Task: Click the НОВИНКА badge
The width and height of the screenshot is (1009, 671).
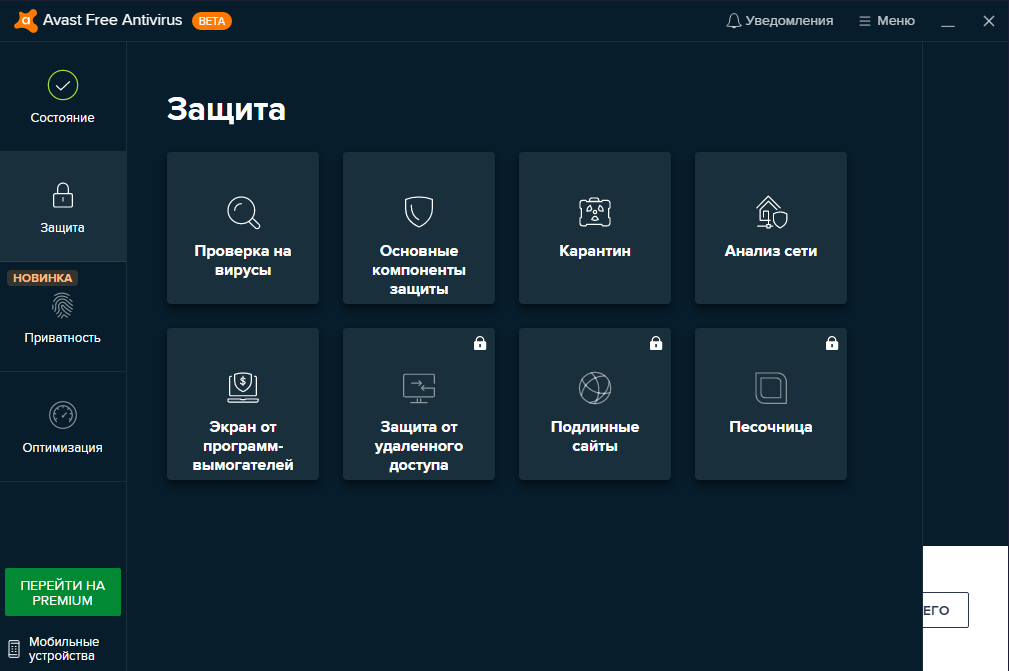Action: (42, 278)
